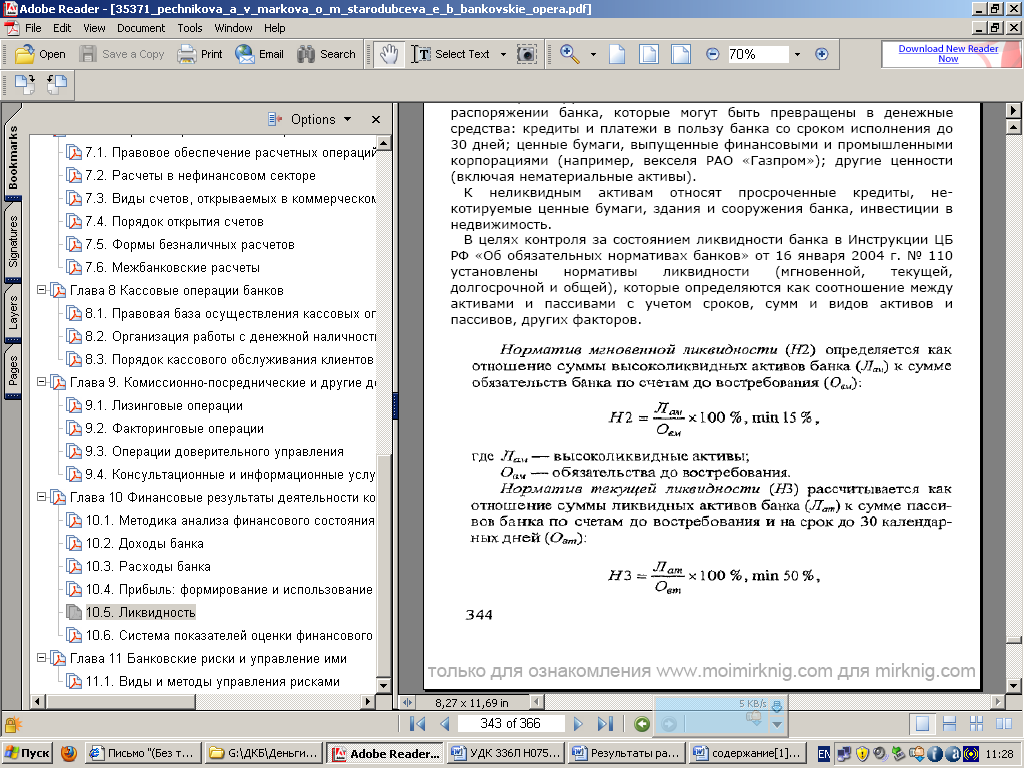Go to last page button
The height and width of the screenshot is (768, 1024).
[x=605, y=724]
